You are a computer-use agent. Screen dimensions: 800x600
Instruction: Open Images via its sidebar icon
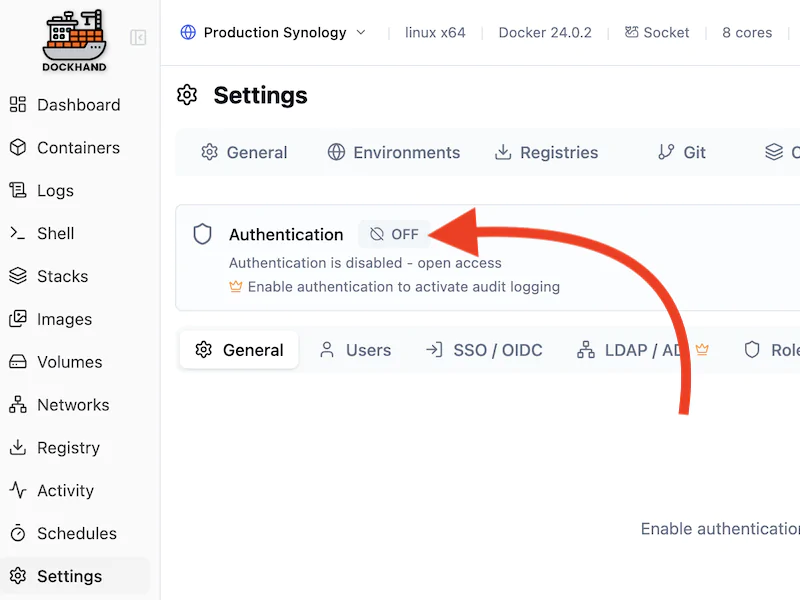tap(18, 319)
